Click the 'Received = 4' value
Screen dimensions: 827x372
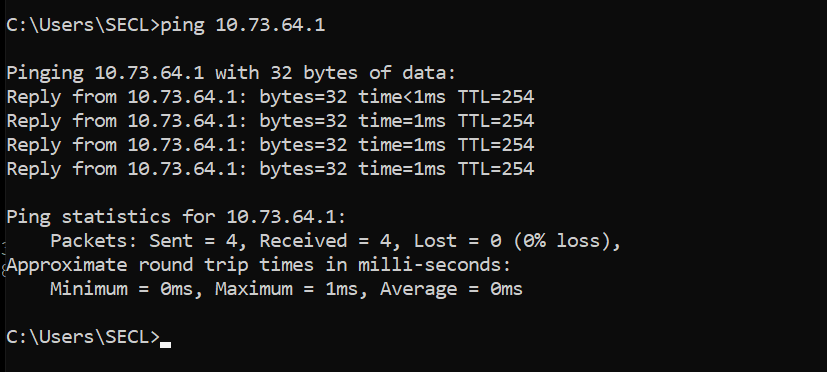point(326,241)
